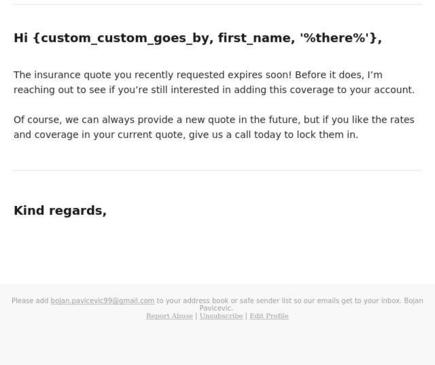The width and height of the screenshot is (435, 365).
Task: Click the 'custom_custom_goes_by' merge field
Action: tap(124, 38)
